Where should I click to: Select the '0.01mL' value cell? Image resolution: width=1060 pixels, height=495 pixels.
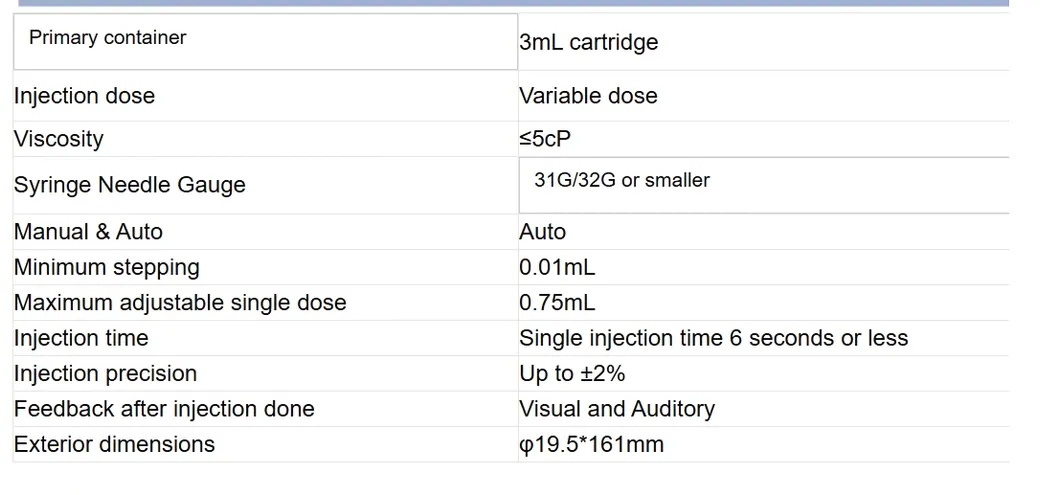[557, 268]
